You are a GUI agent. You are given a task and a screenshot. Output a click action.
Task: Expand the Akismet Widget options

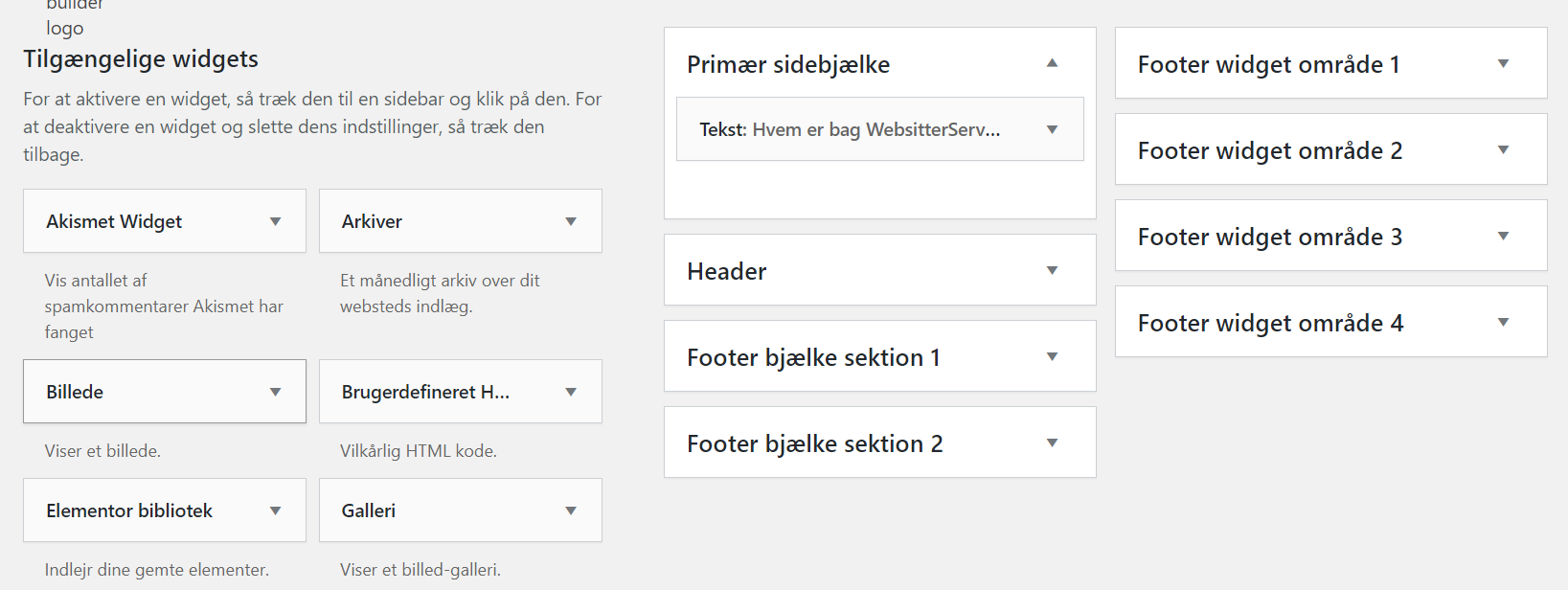tap(277, 220)
